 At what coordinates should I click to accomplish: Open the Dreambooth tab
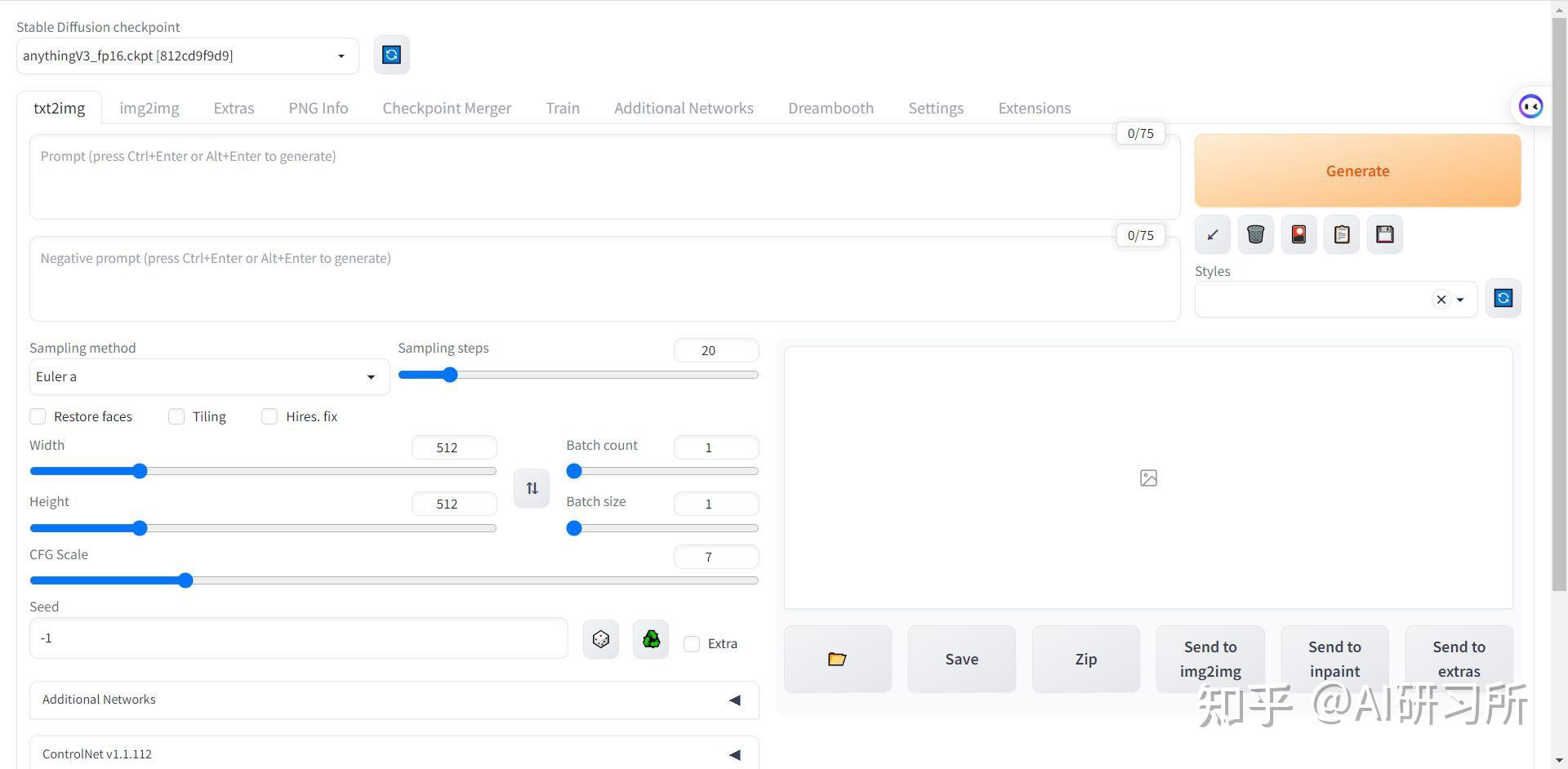point(831,108)
